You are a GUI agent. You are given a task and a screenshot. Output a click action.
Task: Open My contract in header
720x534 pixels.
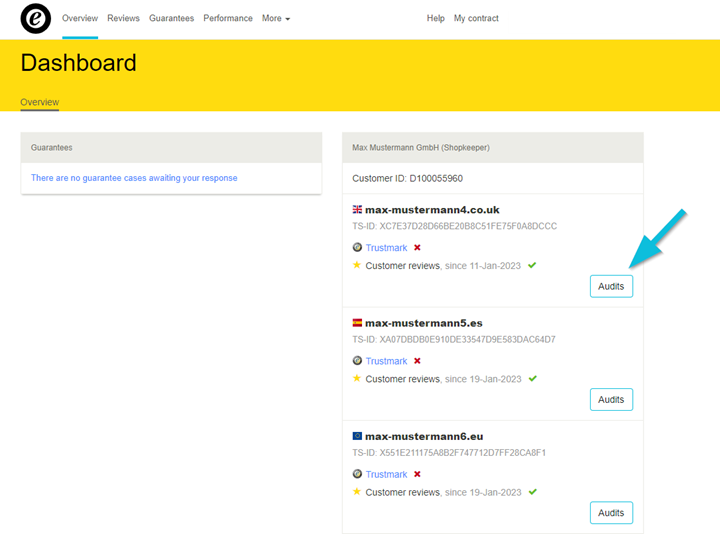point(476,18)
